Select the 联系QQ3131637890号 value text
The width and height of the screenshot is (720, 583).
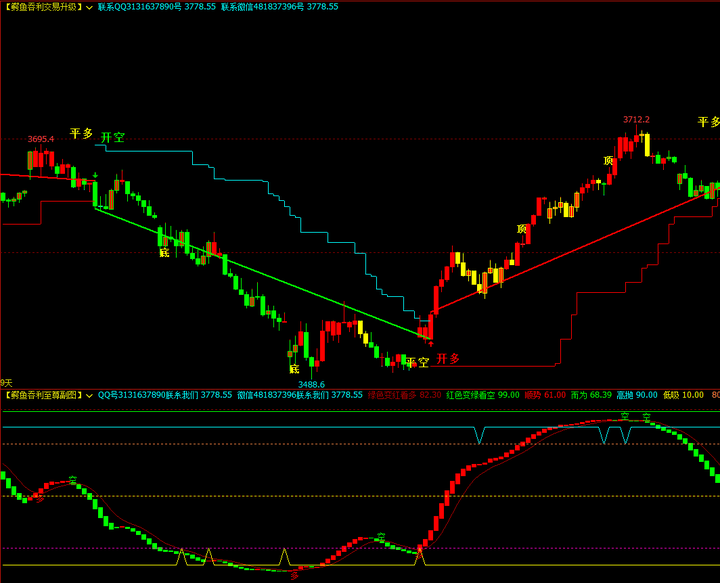pyautogui.click(x=157, y=7)
